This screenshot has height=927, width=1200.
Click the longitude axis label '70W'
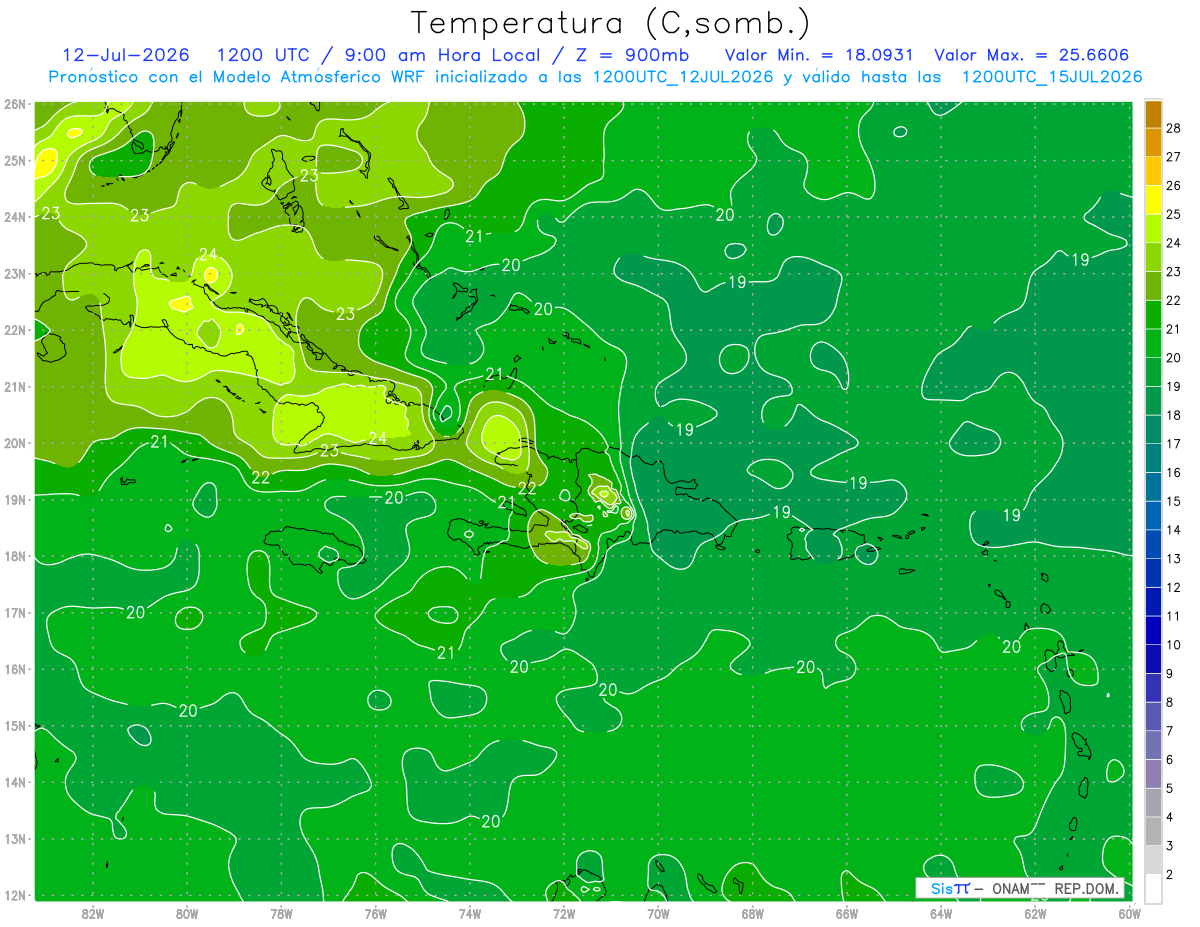click(x=658, y=913)
